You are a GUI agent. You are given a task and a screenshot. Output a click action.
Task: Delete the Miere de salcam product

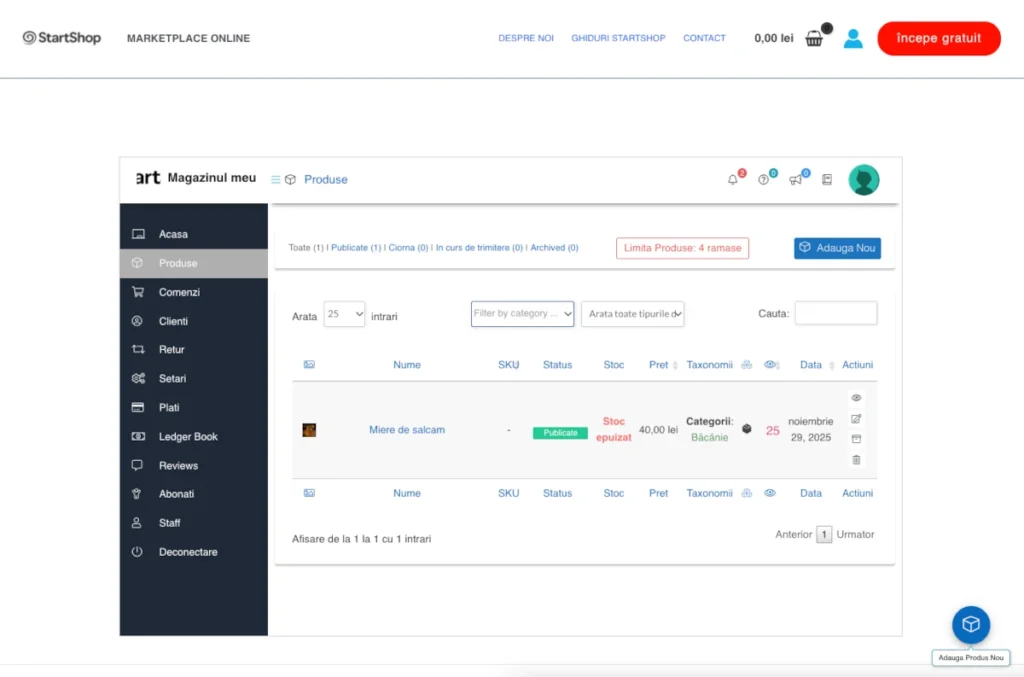[x=856, y=460]
